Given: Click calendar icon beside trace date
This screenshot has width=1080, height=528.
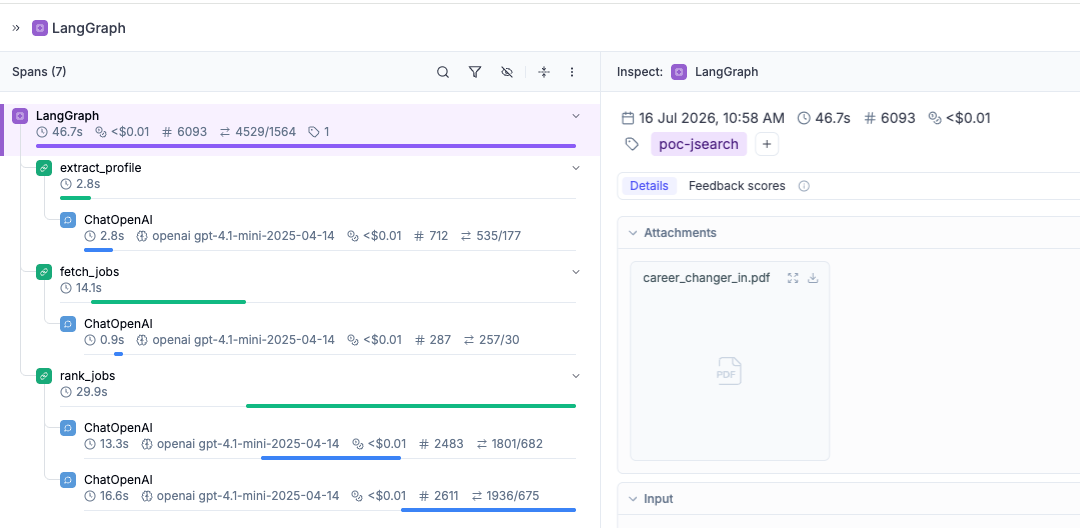Looking at the screenshot, I should [x=627, y=118].
